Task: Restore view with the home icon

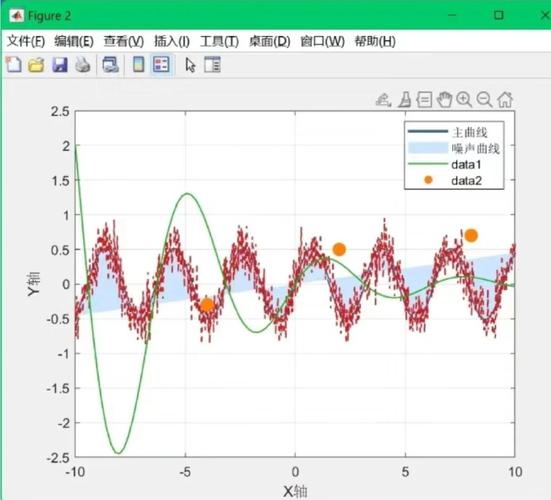Action: click(505, 100)
